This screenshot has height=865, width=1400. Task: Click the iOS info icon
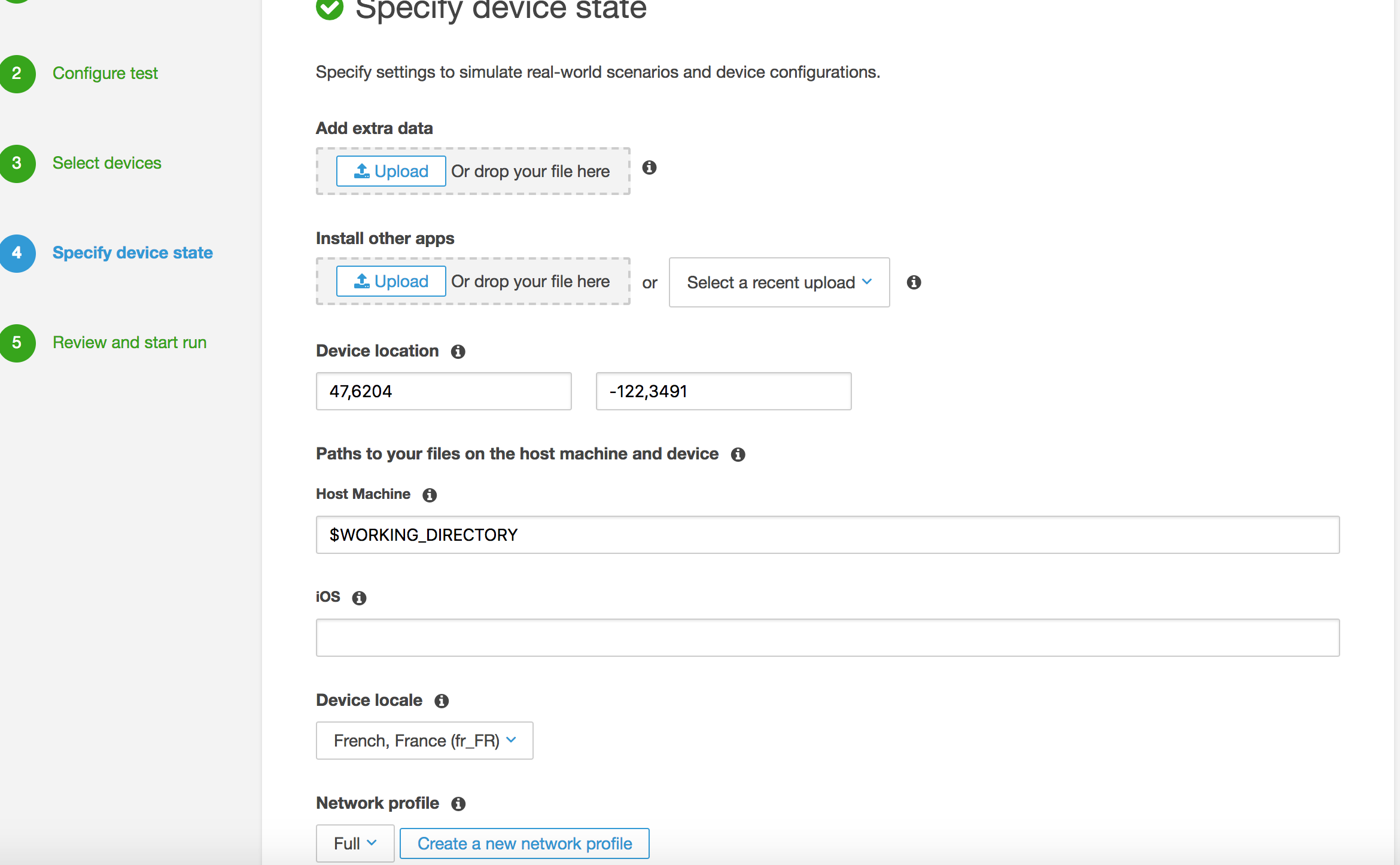point(359,598)
